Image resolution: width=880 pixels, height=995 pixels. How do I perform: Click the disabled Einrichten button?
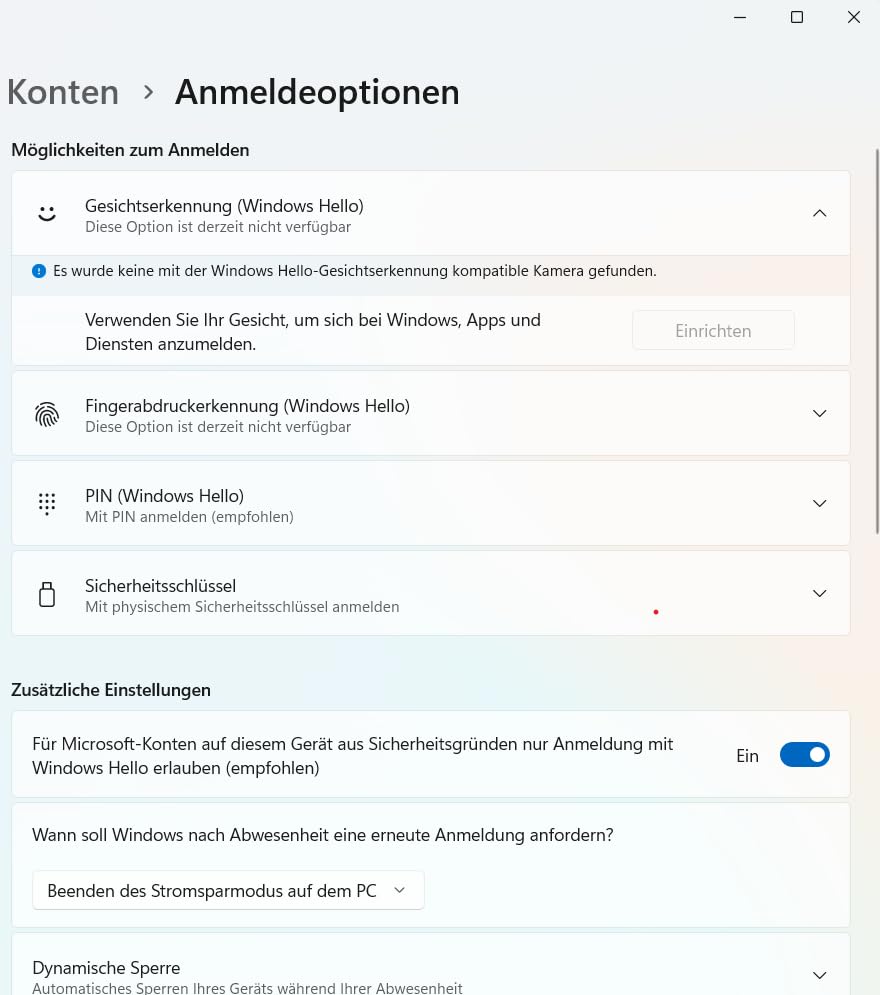click(713, 331)
